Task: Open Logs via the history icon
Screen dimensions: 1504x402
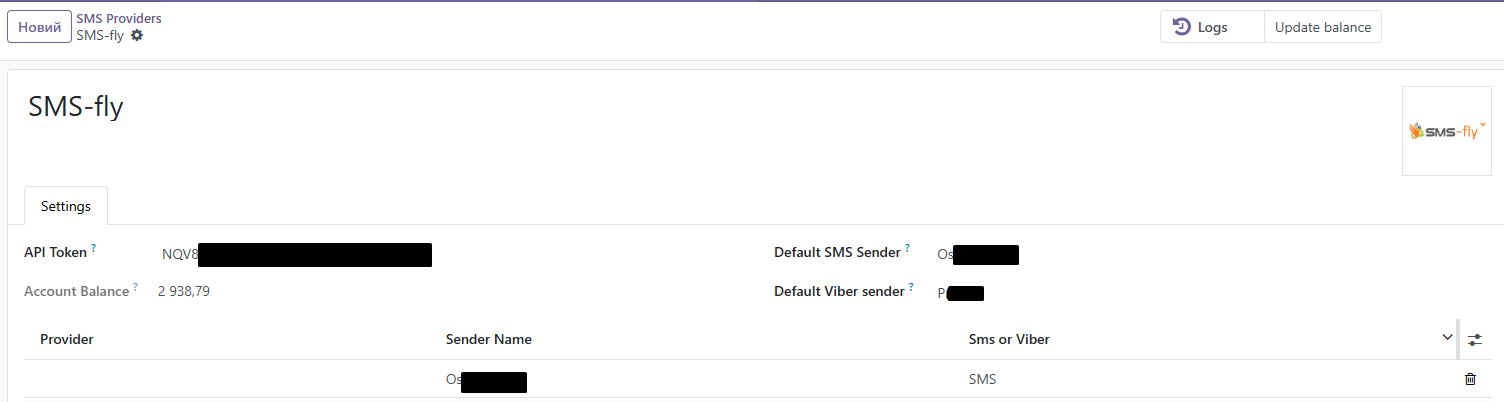Action: [x=1182, y=27]
